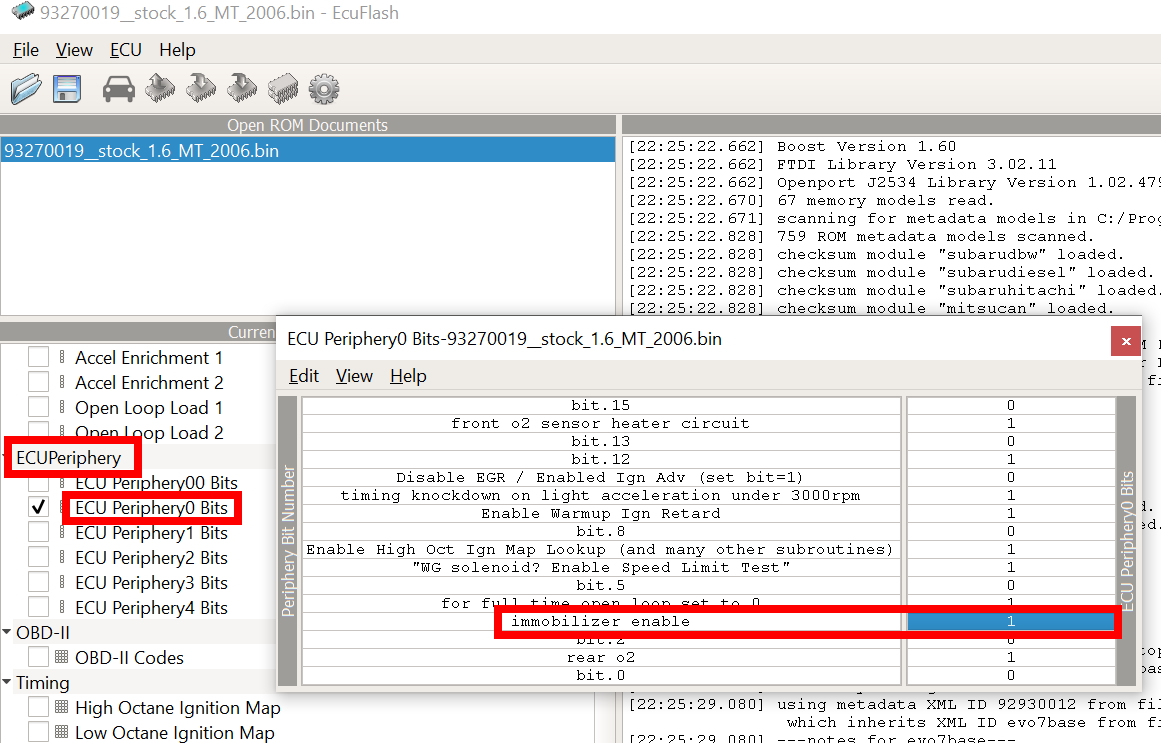Check the ECU Periphery3 Bits checkbox

(x=39, y=582)
